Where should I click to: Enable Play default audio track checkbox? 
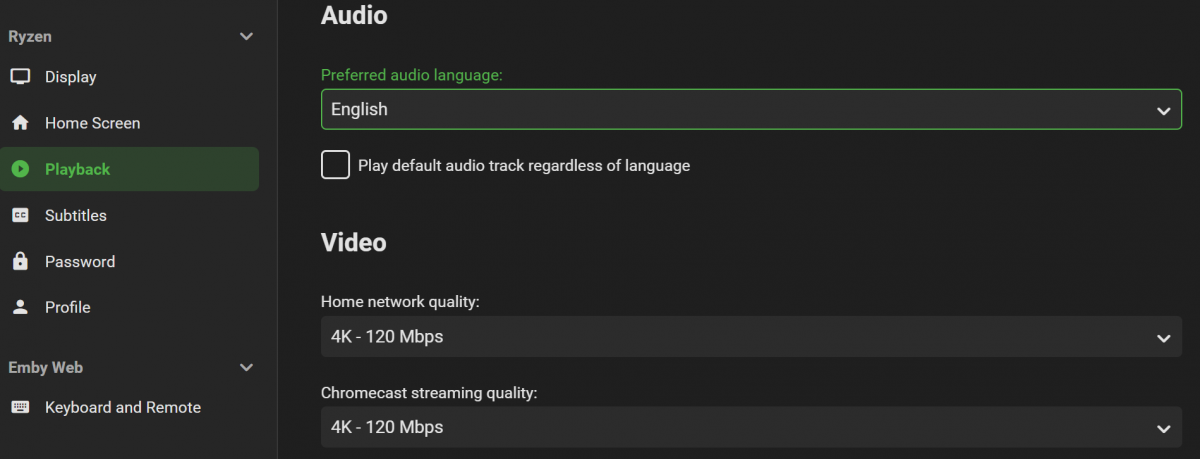point(335,165)
